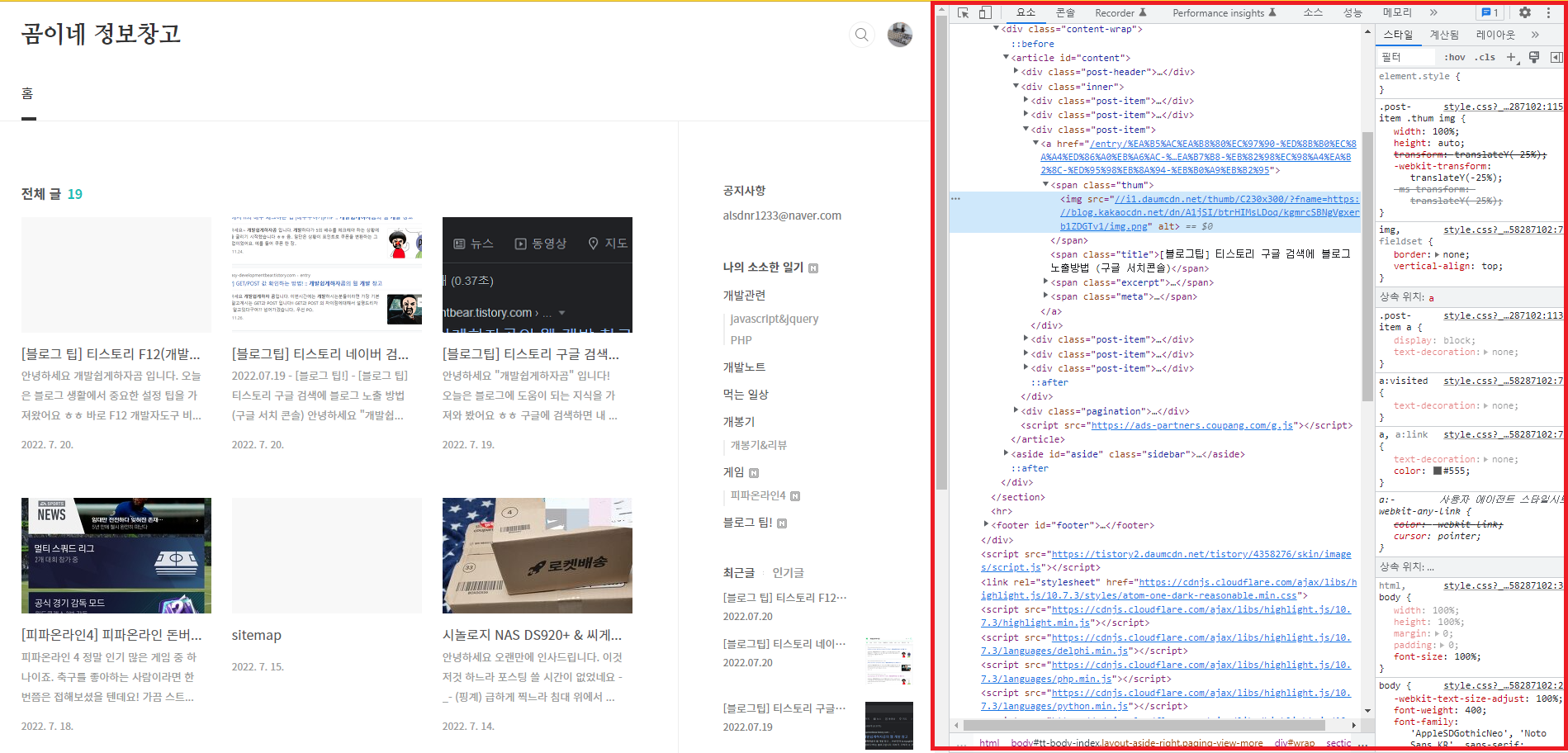Open the i1.daumcdn.net img src link

pos(1210,212)
